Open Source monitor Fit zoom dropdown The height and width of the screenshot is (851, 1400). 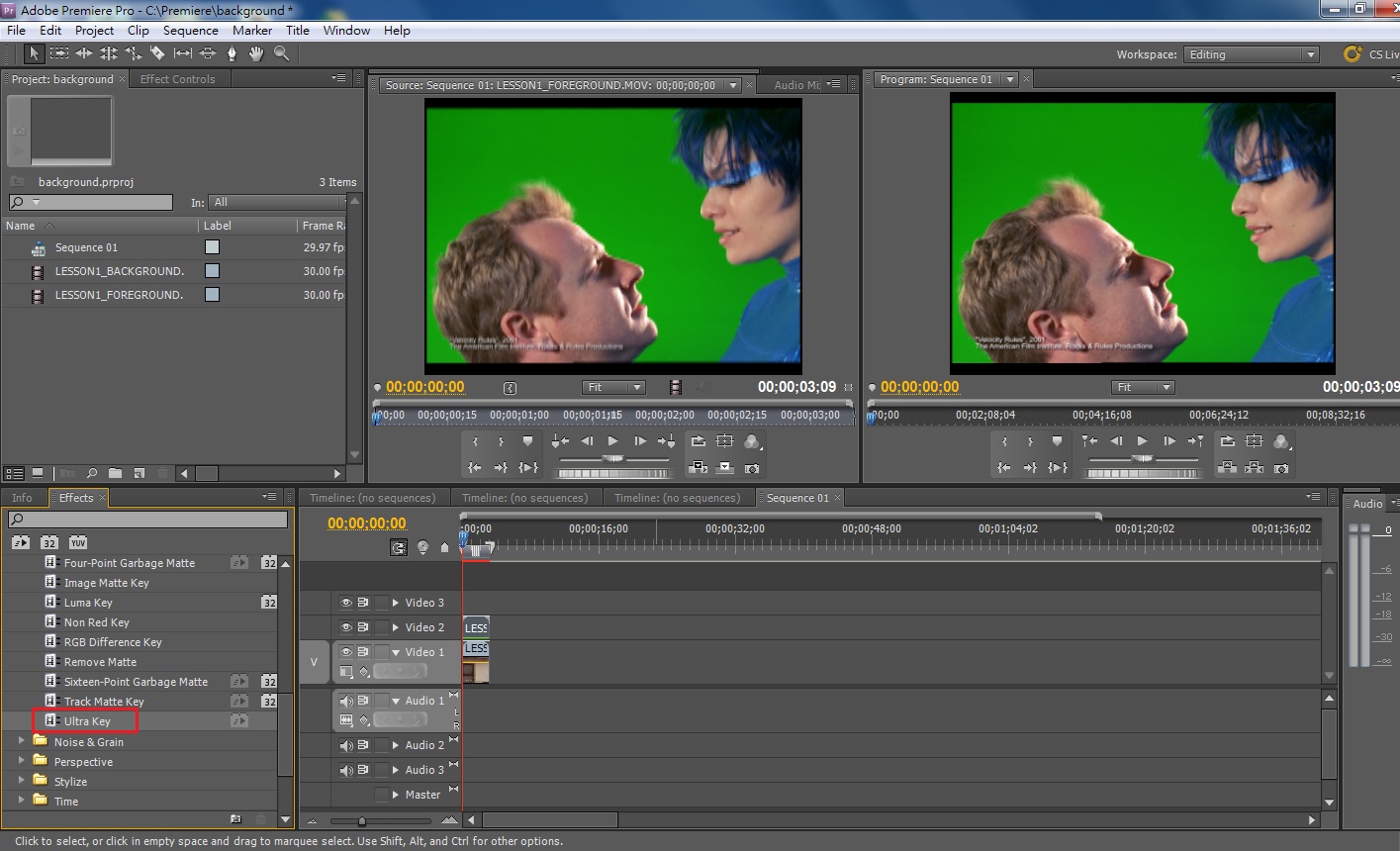tap(613, 387)
